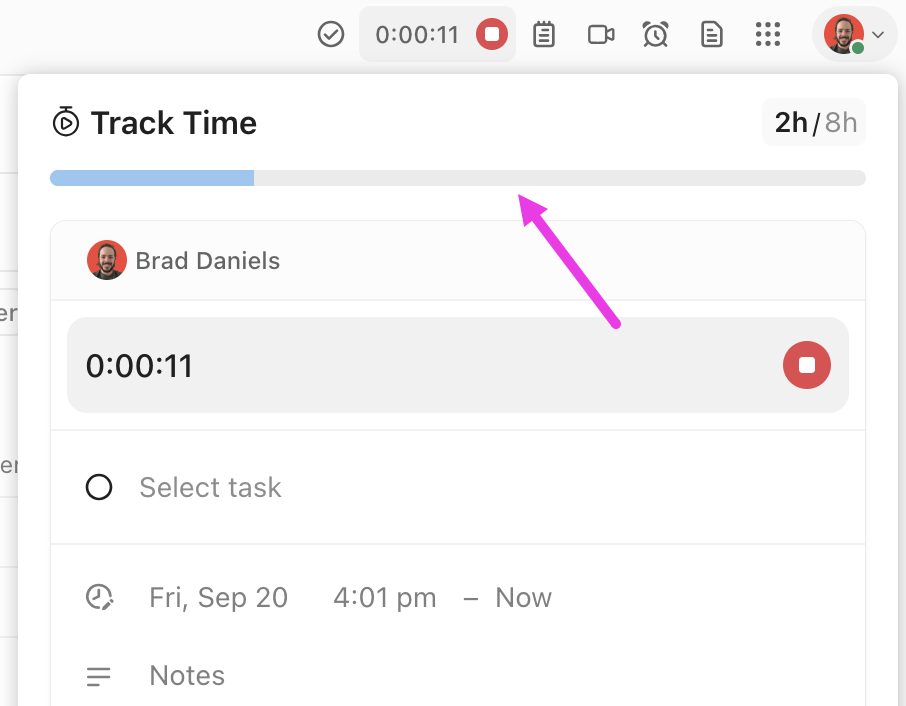Screen dimensions: 906x706
Task: Click the Notes lines icon
Action: coord(99,676)
